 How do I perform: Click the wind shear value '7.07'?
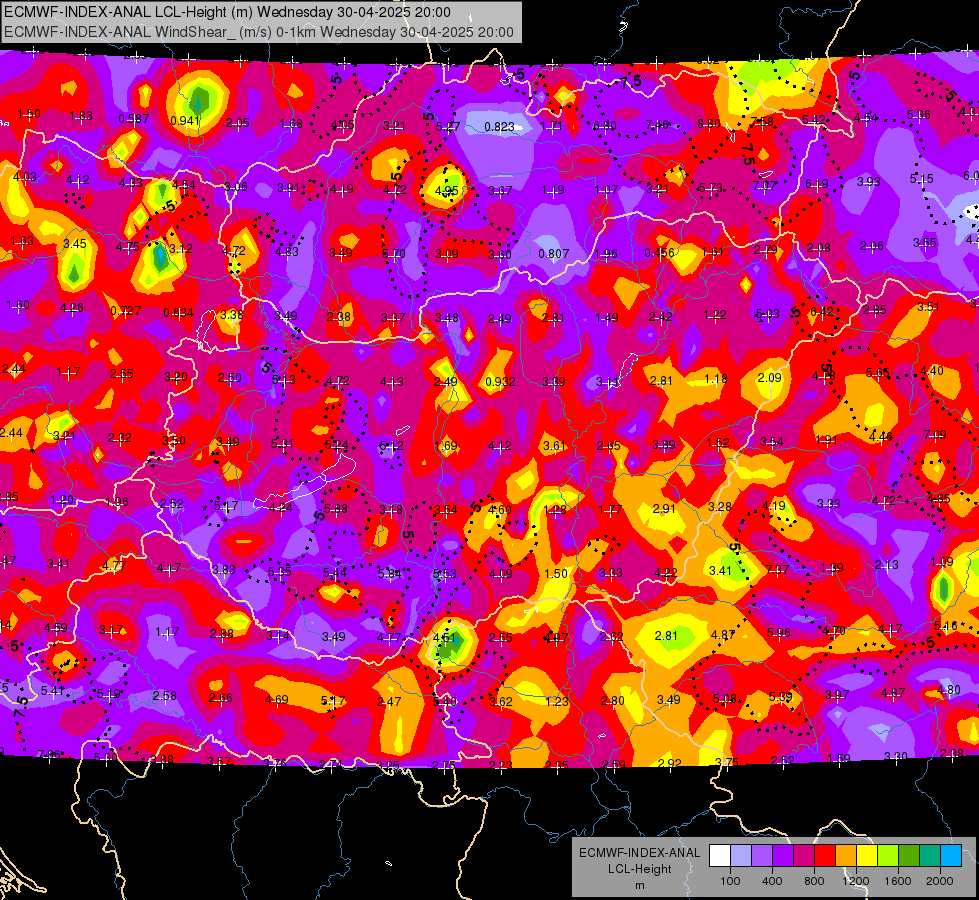coord(764,185)
